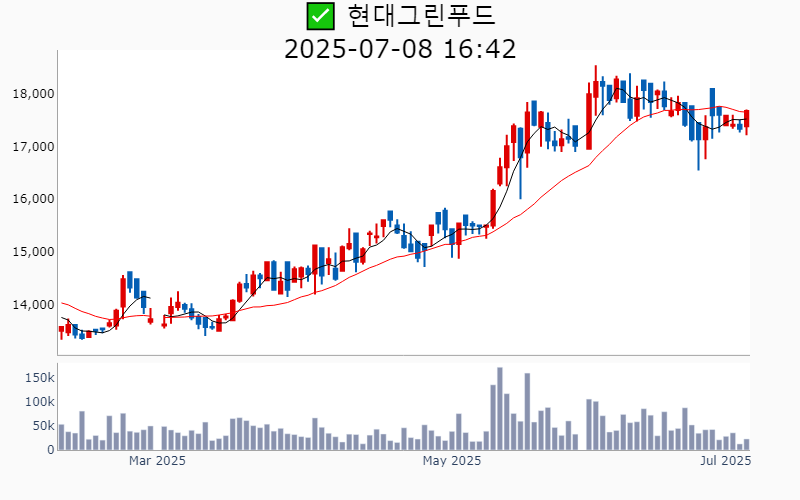The height and width of the screenshot is (500, 800).
Task: Click the 14,000 price axis label
Action: tap(34, 305)
